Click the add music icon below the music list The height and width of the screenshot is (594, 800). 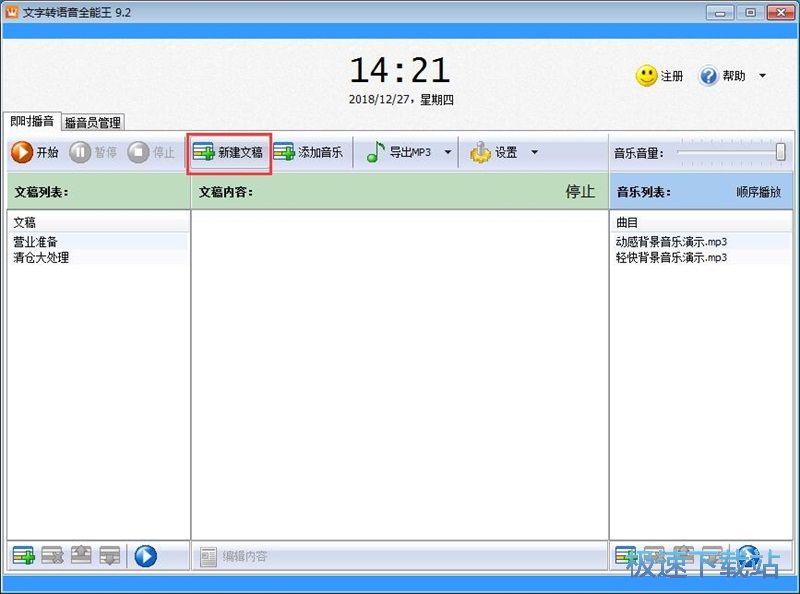[x=625, y=555]
